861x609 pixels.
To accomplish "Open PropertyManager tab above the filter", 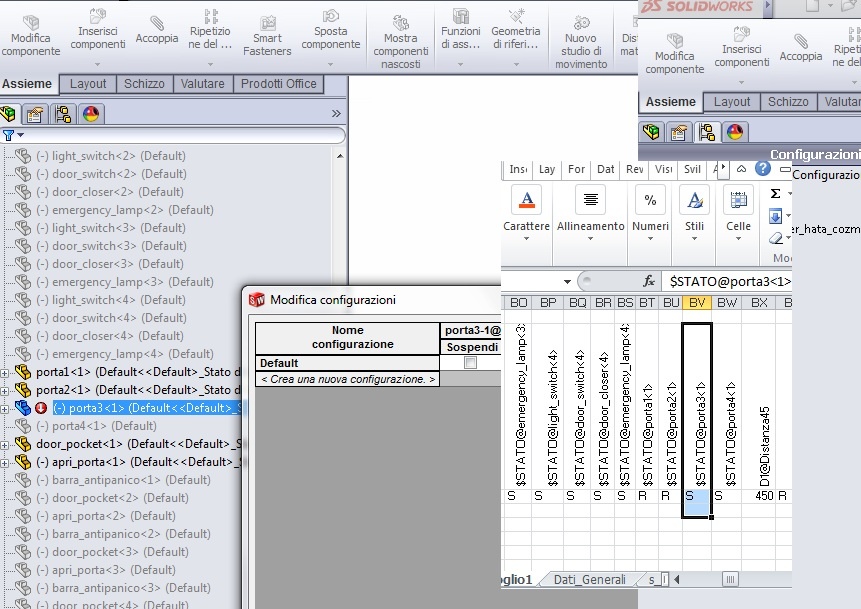I will click(x=35, y=114).
